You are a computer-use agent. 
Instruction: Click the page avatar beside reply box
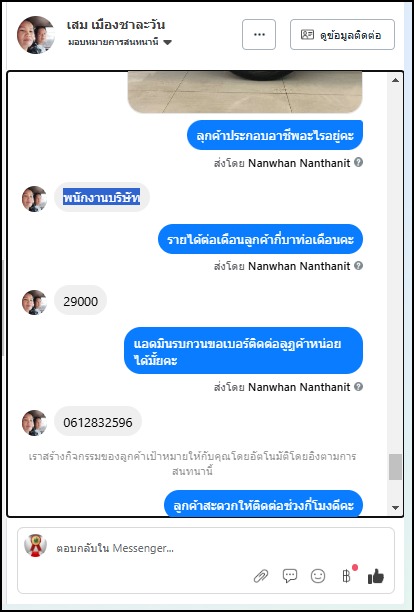(x=36, y=545)
